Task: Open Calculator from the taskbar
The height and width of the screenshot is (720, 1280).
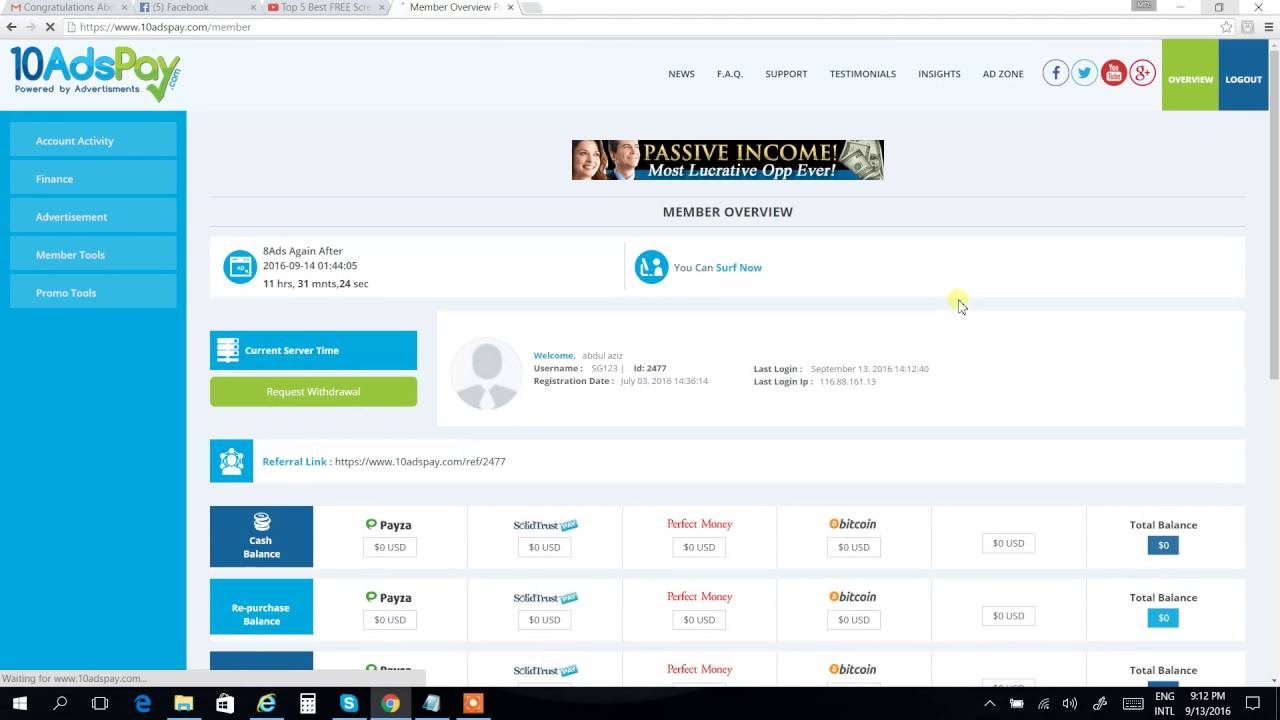Action: click(308, 703)
